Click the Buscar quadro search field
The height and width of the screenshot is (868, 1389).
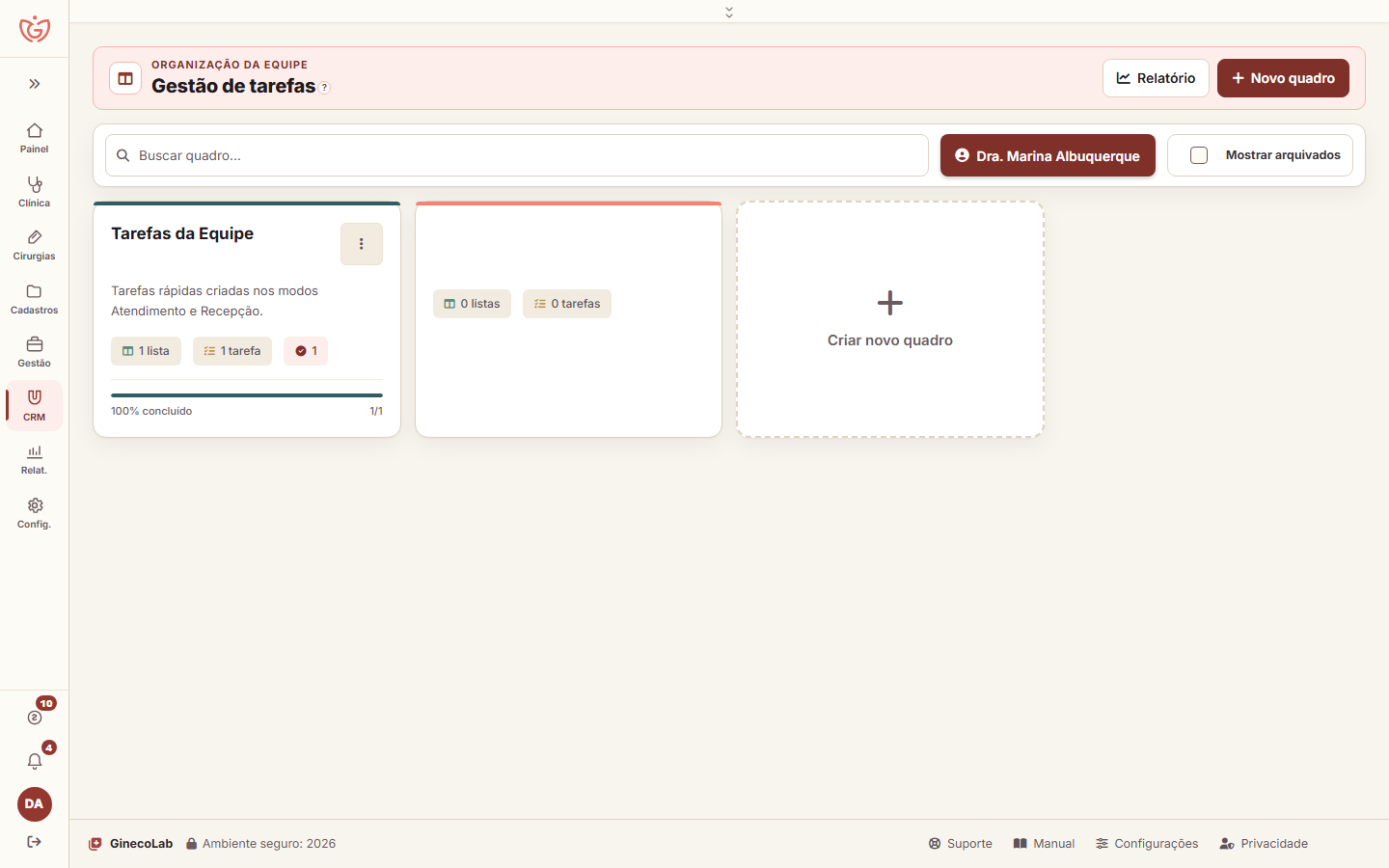[517, 155]
